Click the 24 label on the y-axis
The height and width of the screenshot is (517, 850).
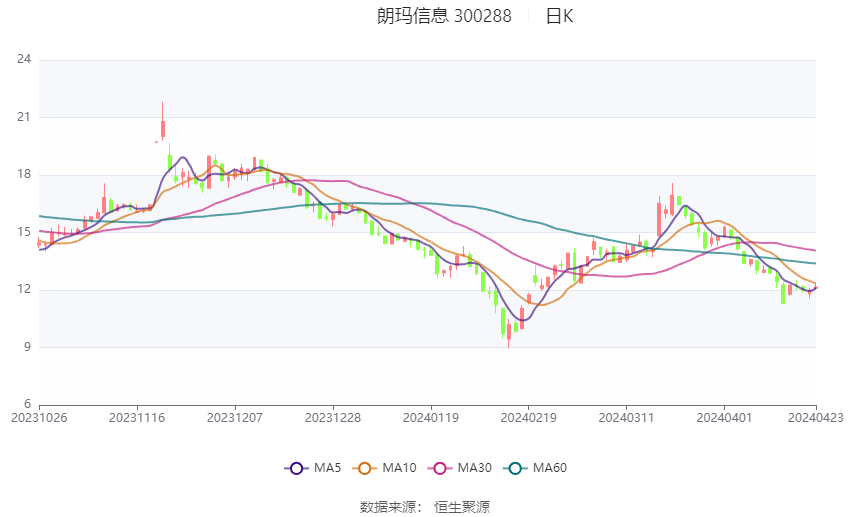click(x=24, y=60)
